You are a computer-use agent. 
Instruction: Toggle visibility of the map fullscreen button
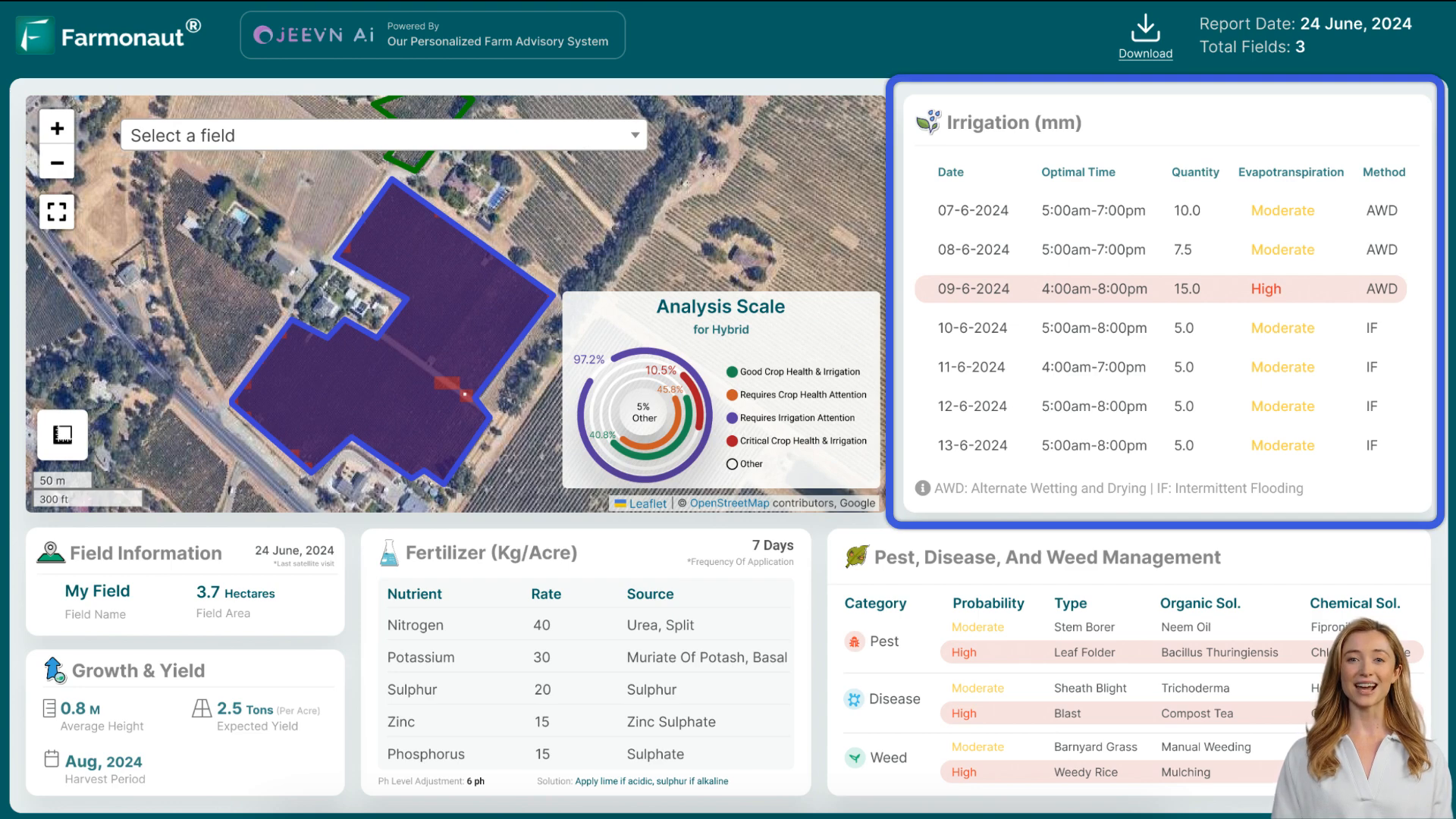pyautogui.click(x=57, y=211)
